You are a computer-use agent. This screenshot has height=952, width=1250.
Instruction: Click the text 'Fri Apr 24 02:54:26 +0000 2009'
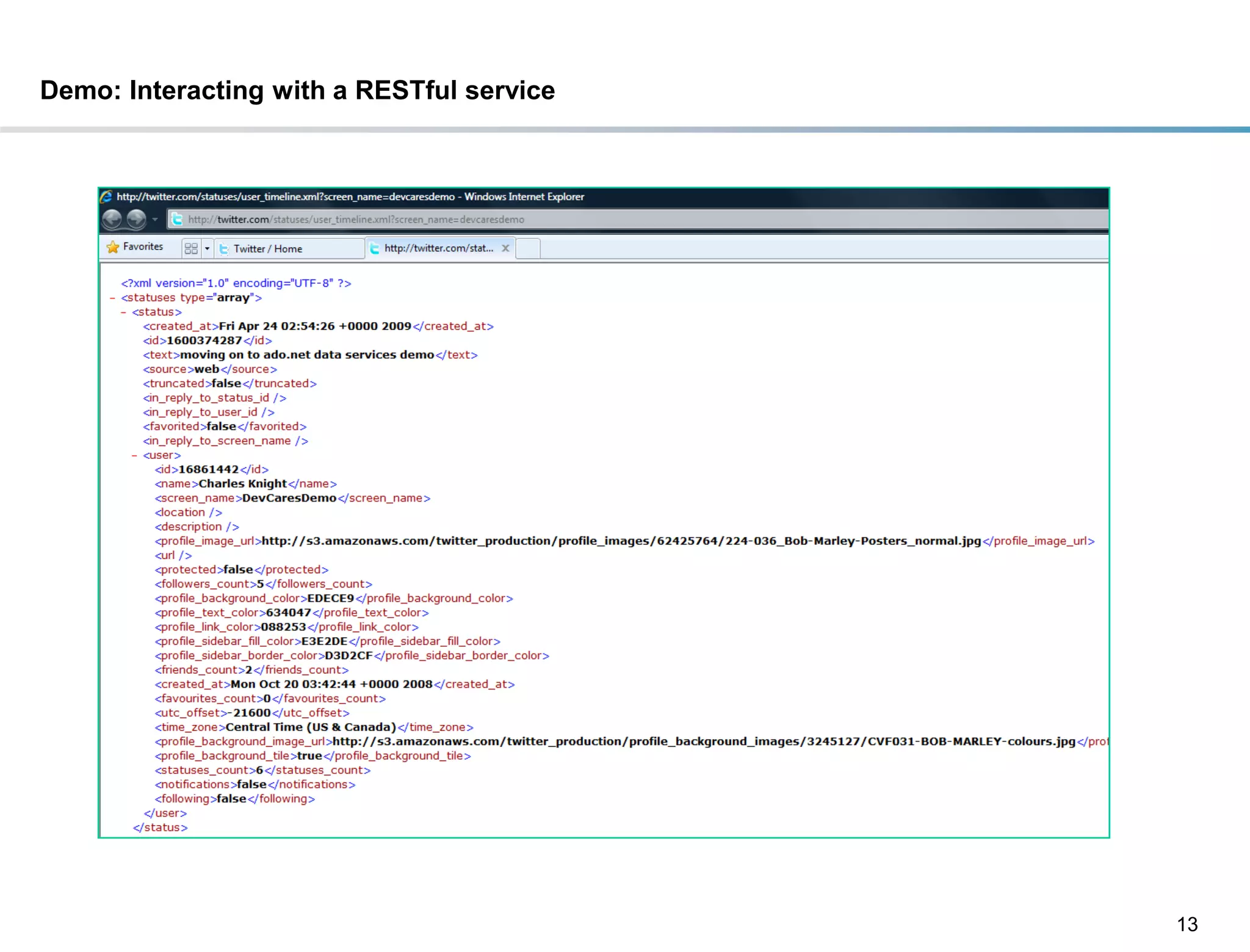(x=315, y=326)
